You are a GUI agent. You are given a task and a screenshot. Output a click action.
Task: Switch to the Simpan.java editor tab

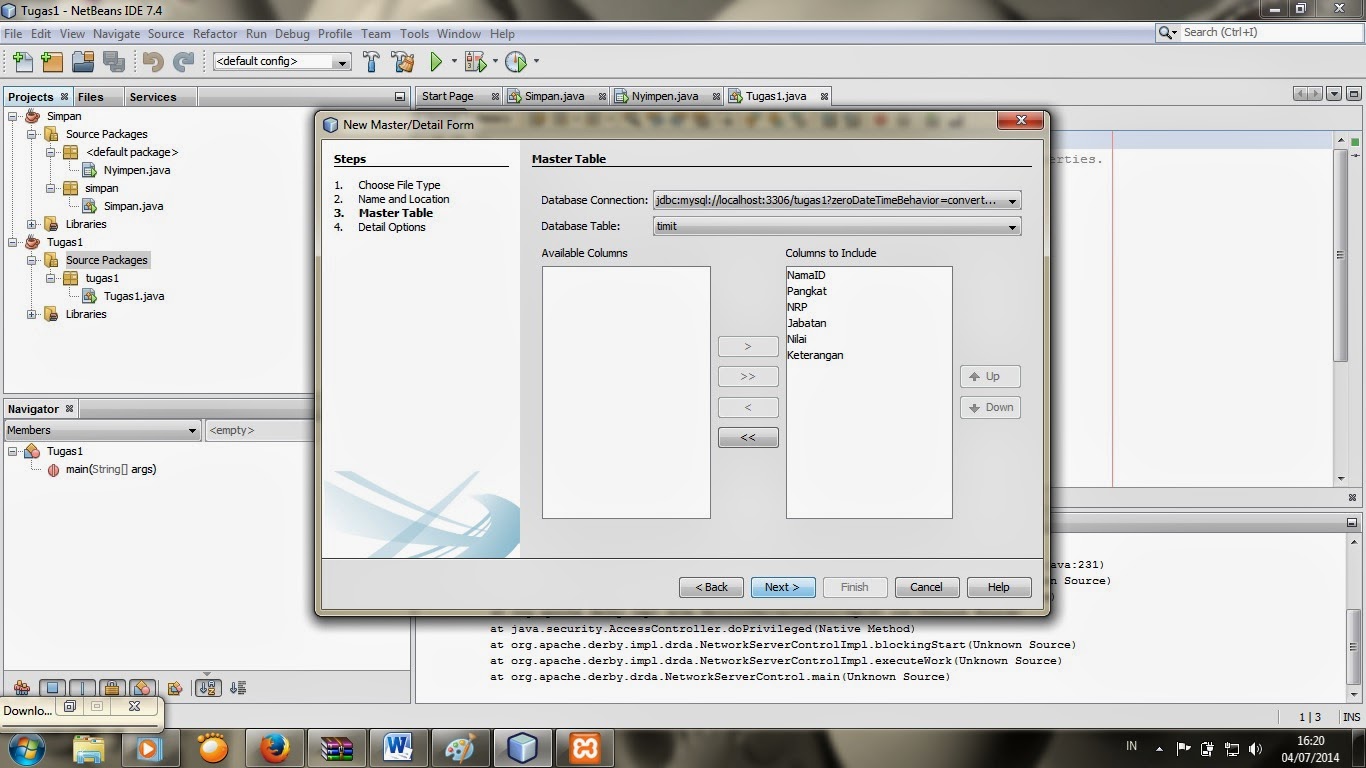(x=556, y=96)
